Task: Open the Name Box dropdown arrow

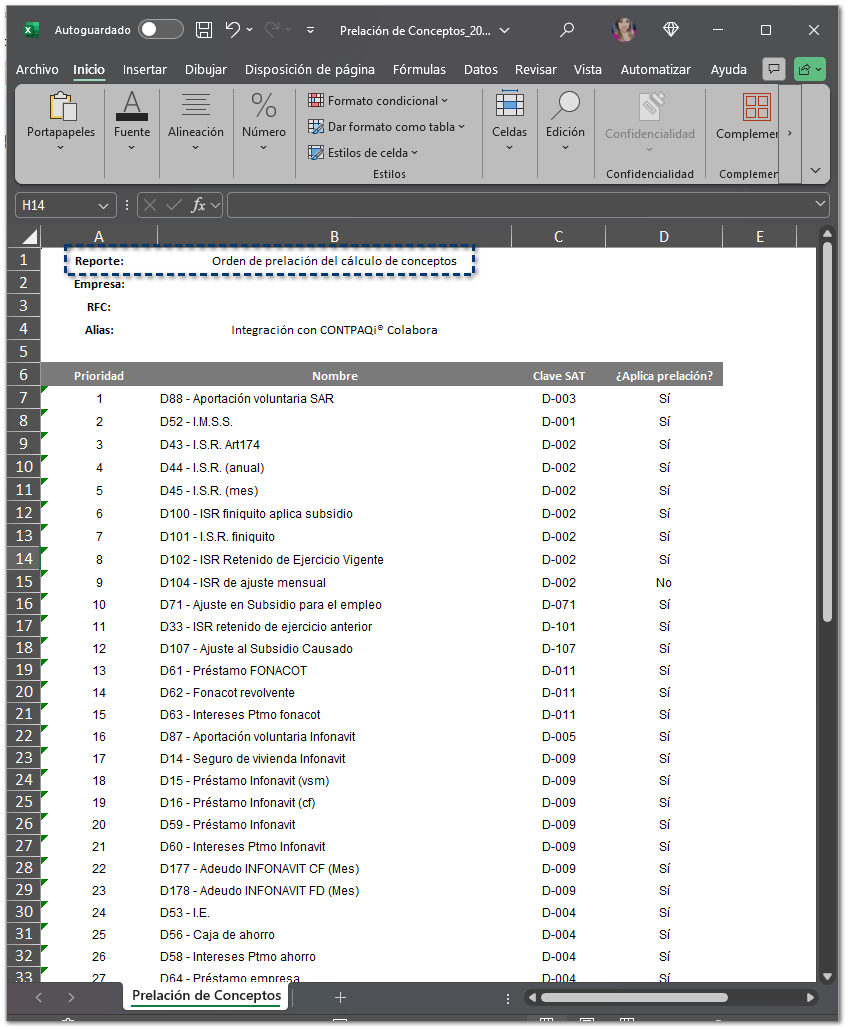Action: coord(103,205)
